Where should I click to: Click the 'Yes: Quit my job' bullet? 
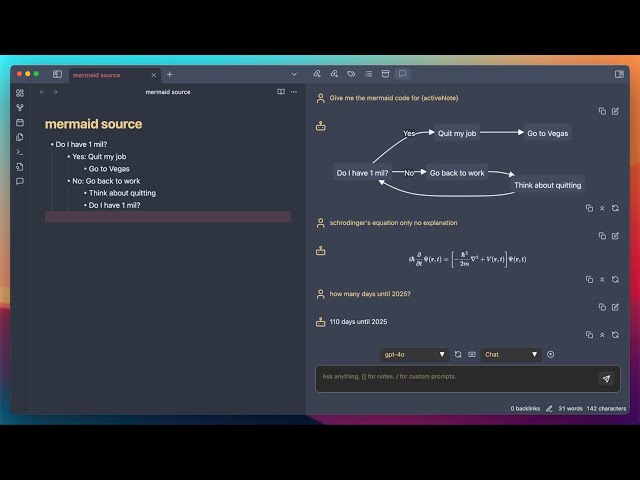[99, 156]
